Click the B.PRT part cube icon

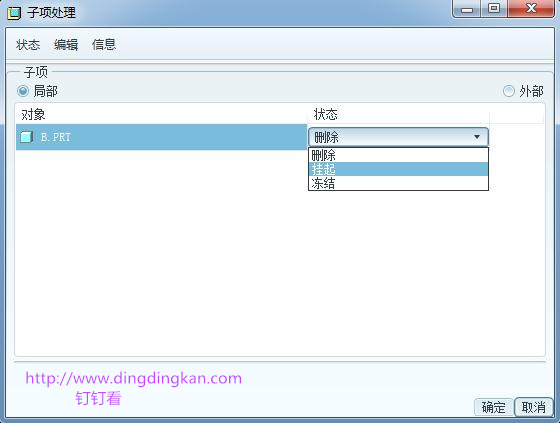pos(26,137)
